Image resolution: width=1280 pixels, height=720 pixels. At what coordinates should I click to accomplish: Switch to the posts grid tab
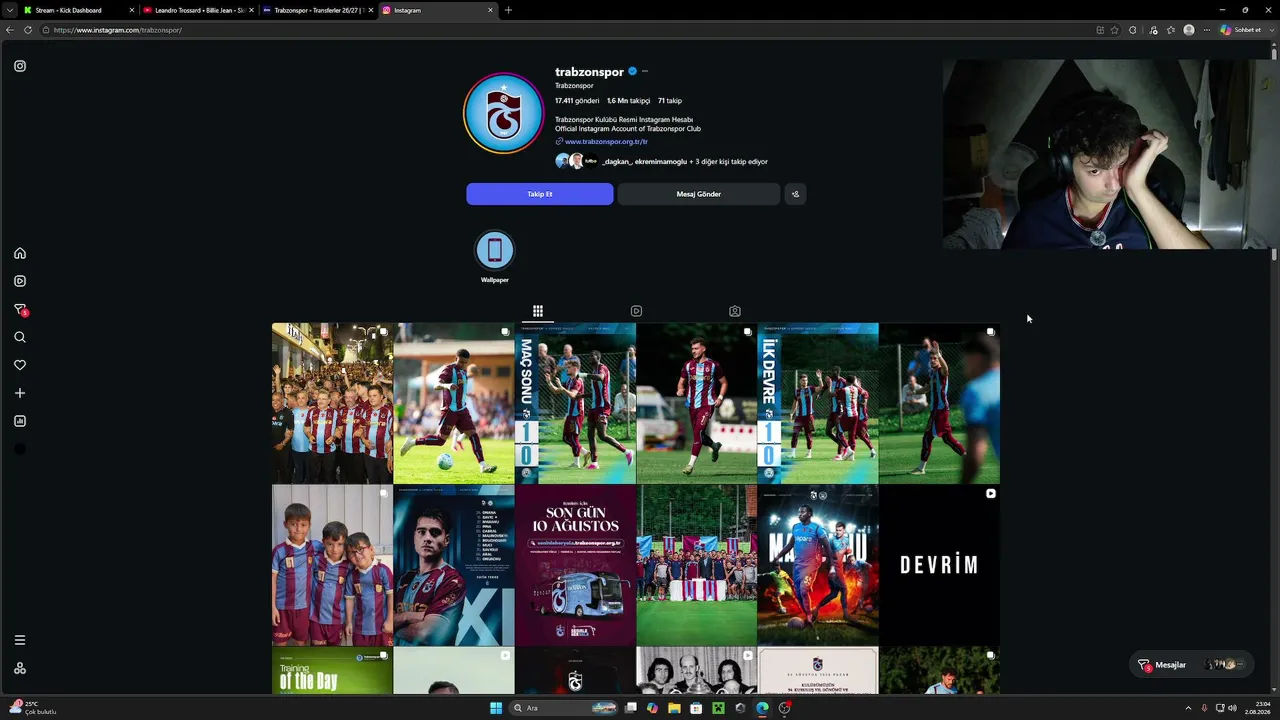click(x=537, y=311)
